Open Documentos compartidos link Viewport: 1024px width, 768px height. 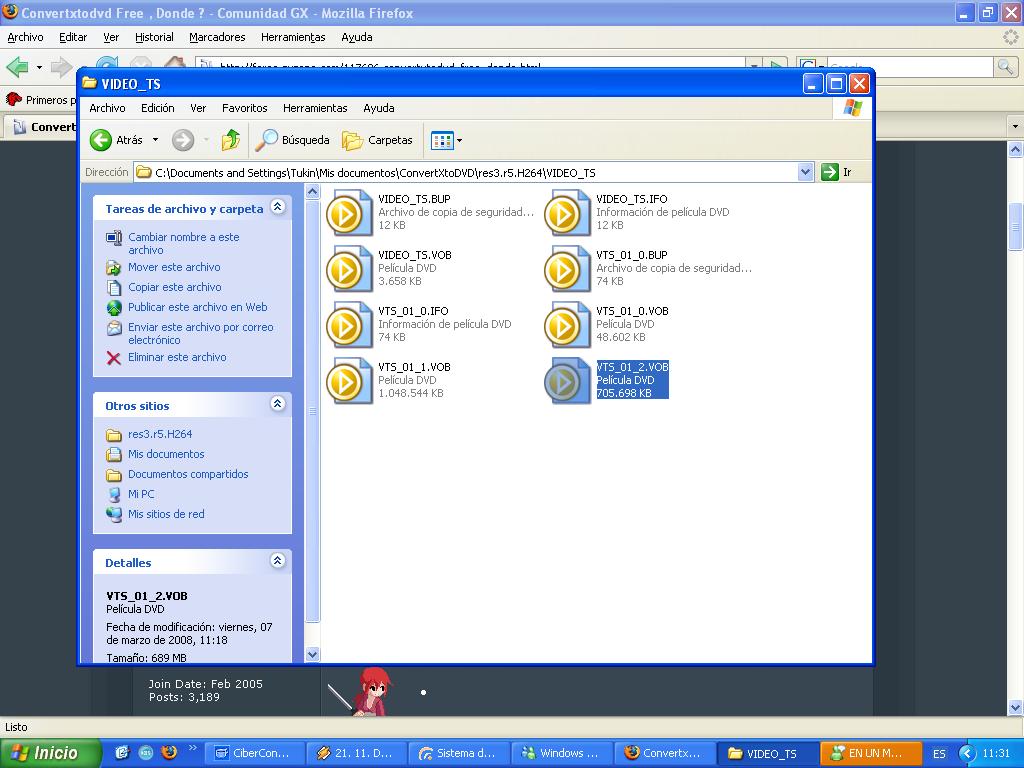(188, 475)
